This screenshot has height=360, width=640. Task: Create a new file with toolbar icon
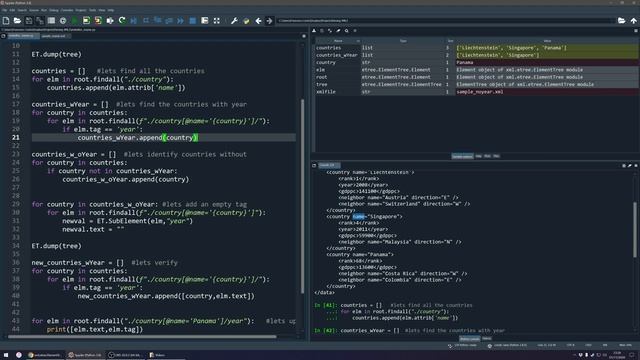coord(6,20)
